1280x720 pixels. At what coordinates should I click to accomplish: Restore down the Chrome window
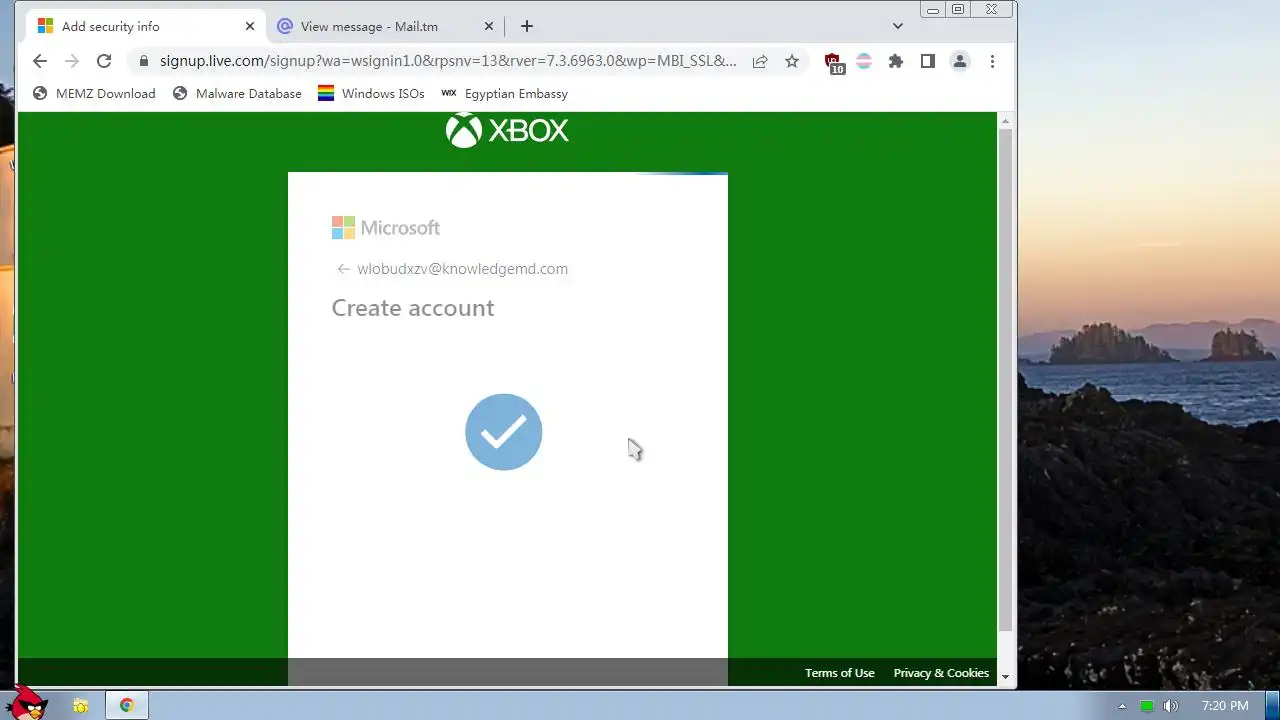tap(958, 9)
